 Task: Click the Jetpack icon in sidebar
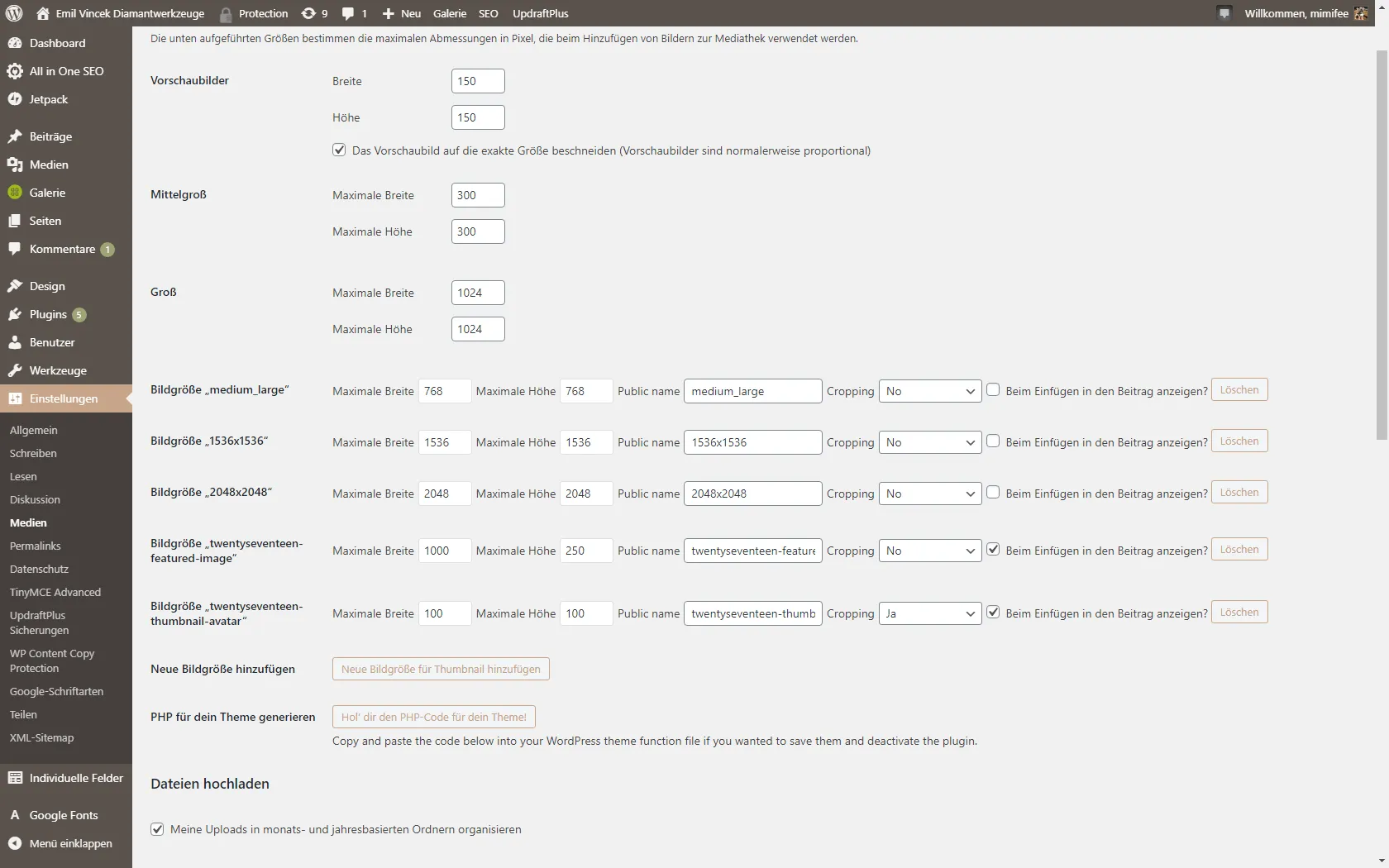pos(15,99)
